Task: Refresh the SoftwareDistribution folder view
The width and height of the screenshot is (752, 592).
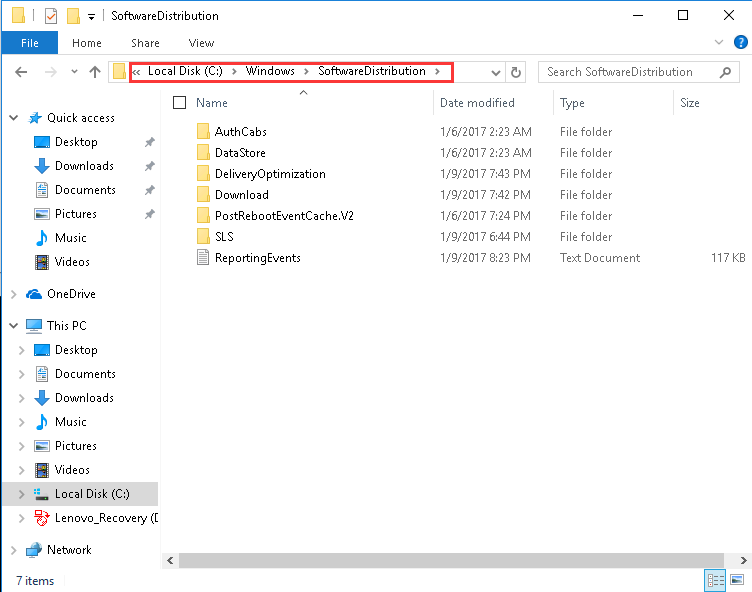Action: [516, 72]
